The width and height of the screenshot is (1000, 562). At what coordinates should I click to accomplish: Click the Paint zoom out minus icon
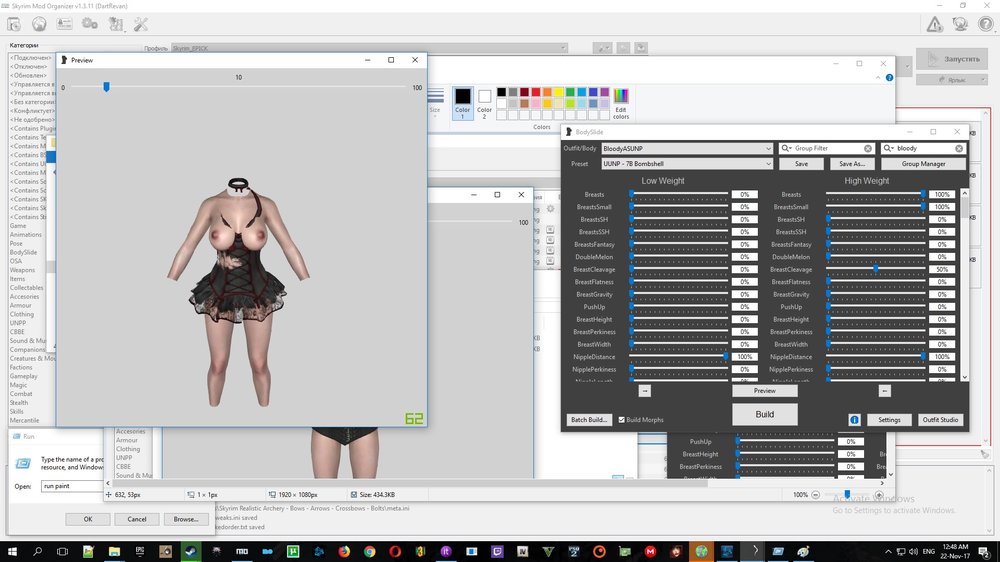point(815,494)
